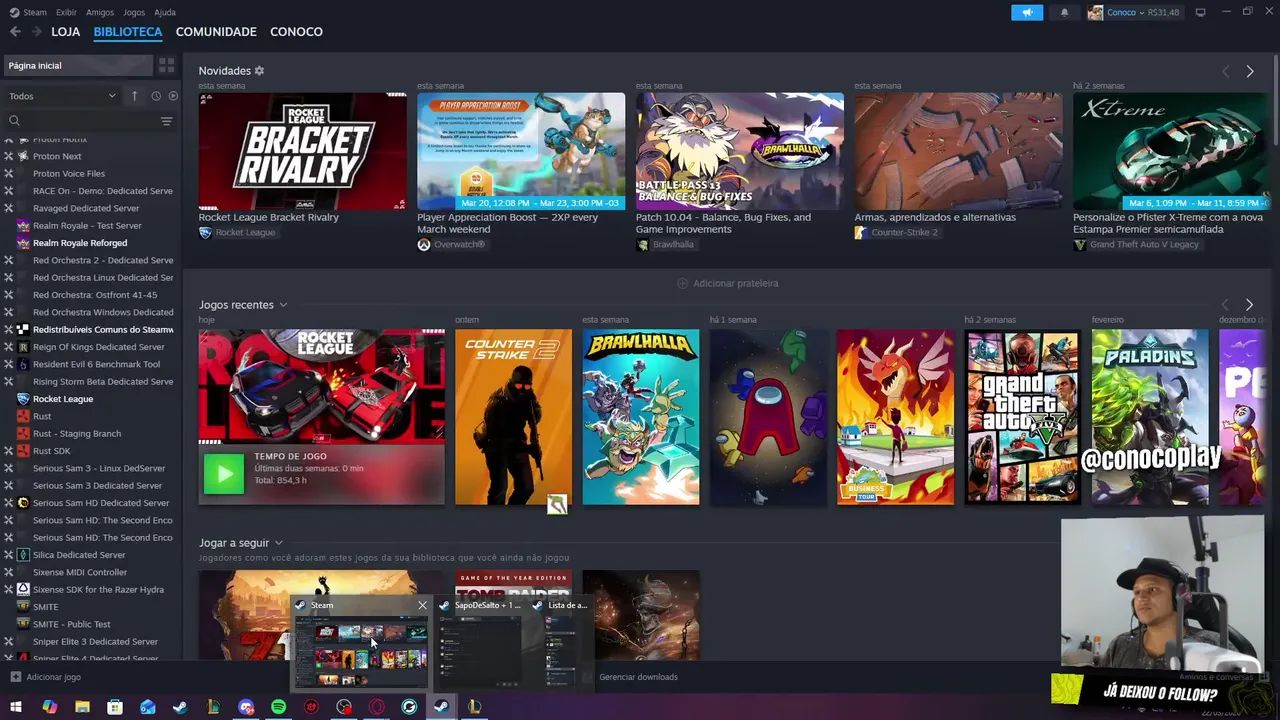The height and width of the screenshot is (720, 1280).
Task: Open the CONOCO profile tab
Action: pyautogui.click(x=296, y=32)
